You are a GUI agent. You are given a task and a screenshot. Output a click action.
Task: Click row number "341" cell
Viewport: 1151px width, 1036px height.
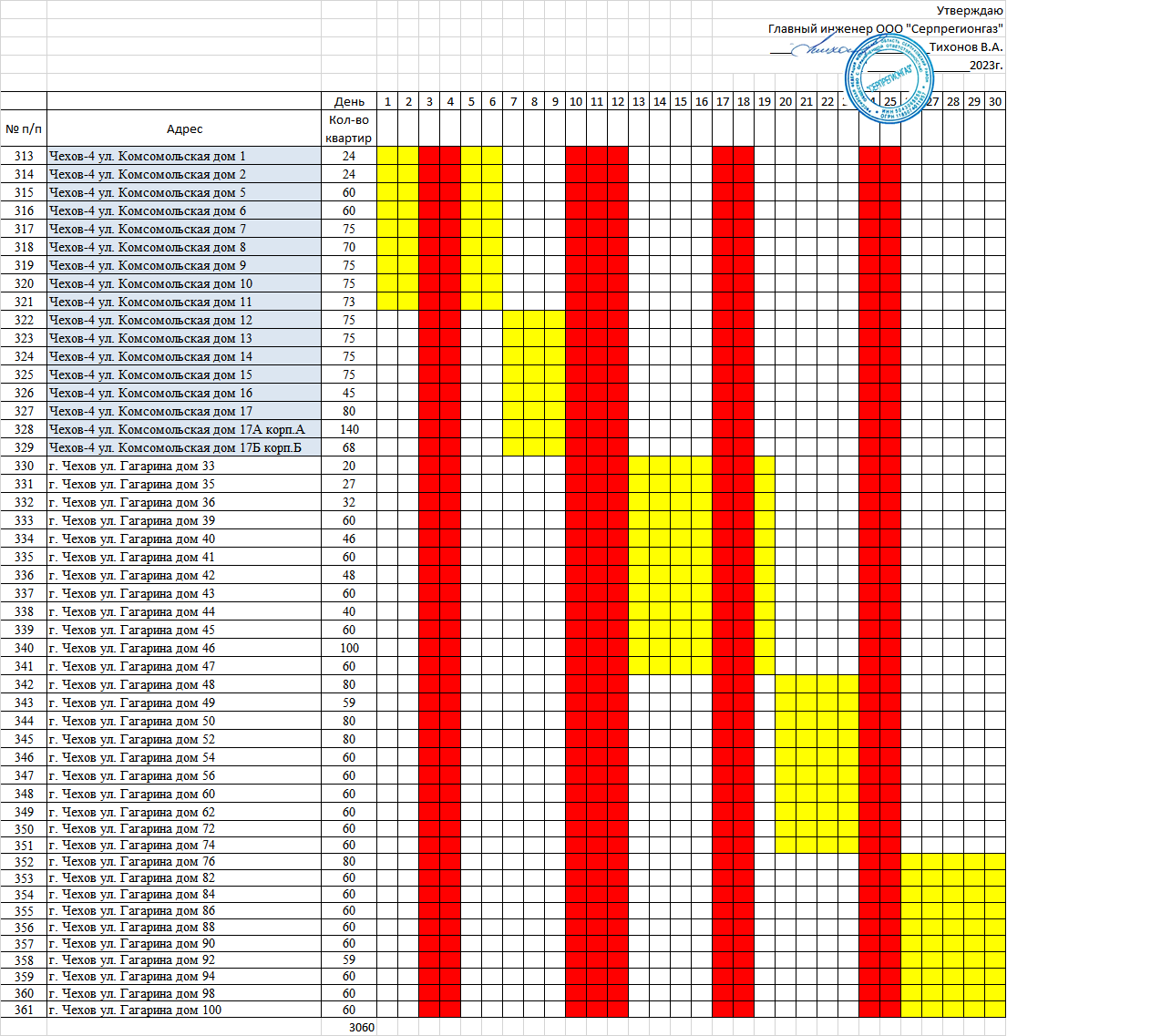[24, 666]
